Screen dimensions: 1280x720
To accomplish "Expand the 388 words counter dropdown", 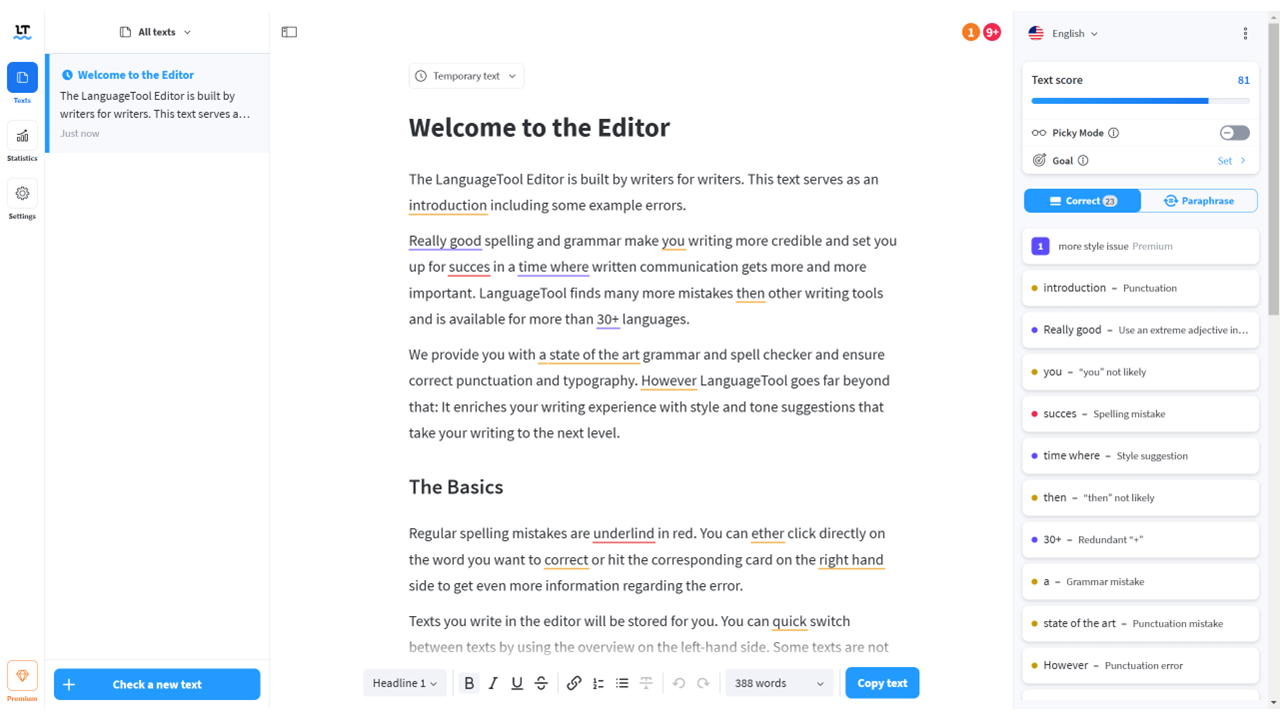I will click(x=779, y=683).
